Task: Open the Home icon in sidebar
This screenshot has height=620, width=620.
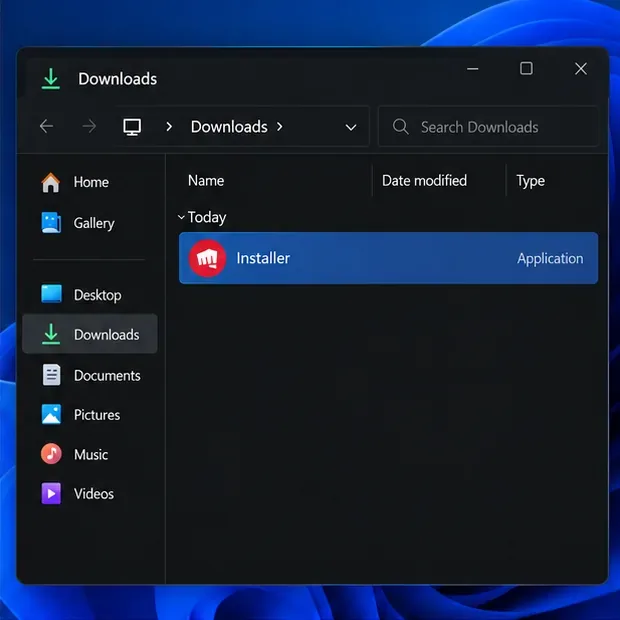Action: 51,182
